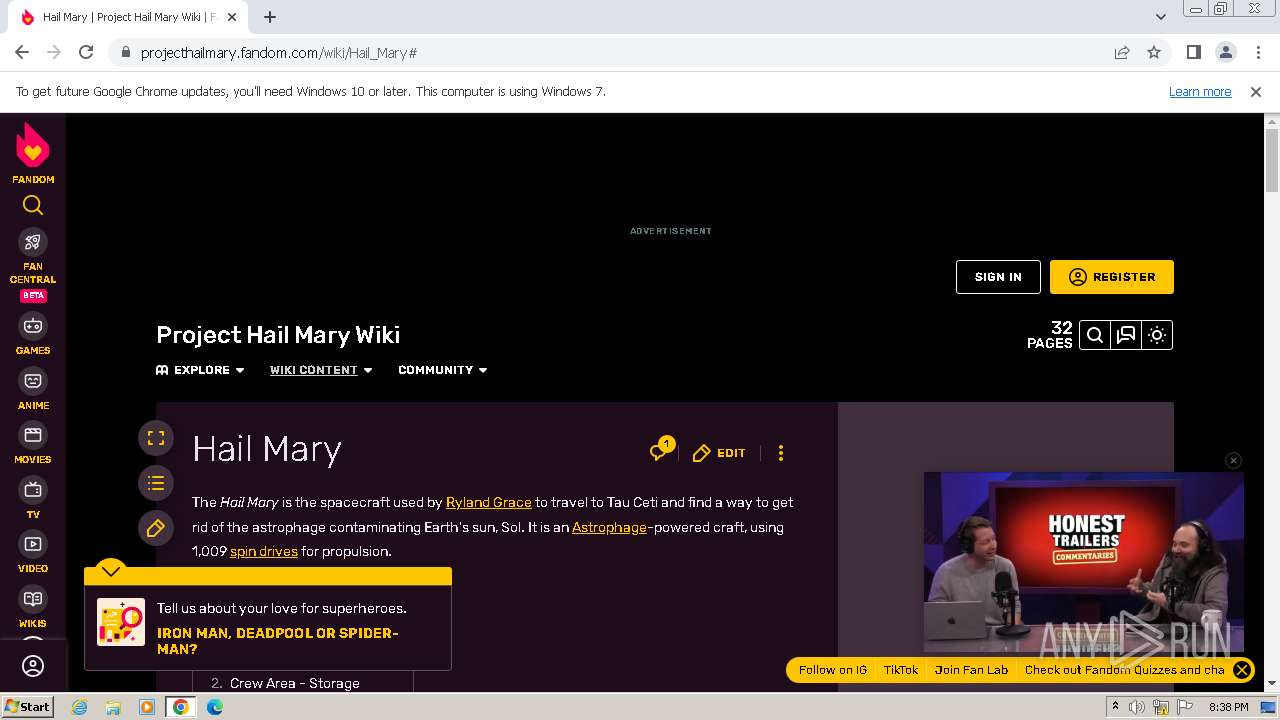Bookmark this page with star
Screen dimensions: 1280x720
pos(1154,52)
